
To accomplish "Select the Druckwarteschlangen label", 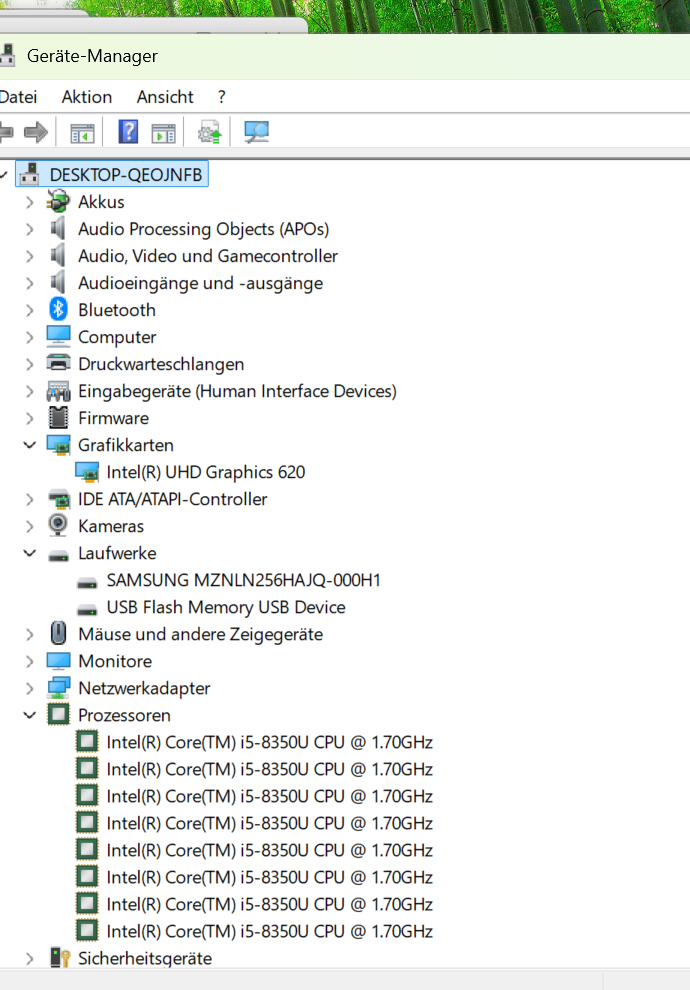I will (161, 364).
